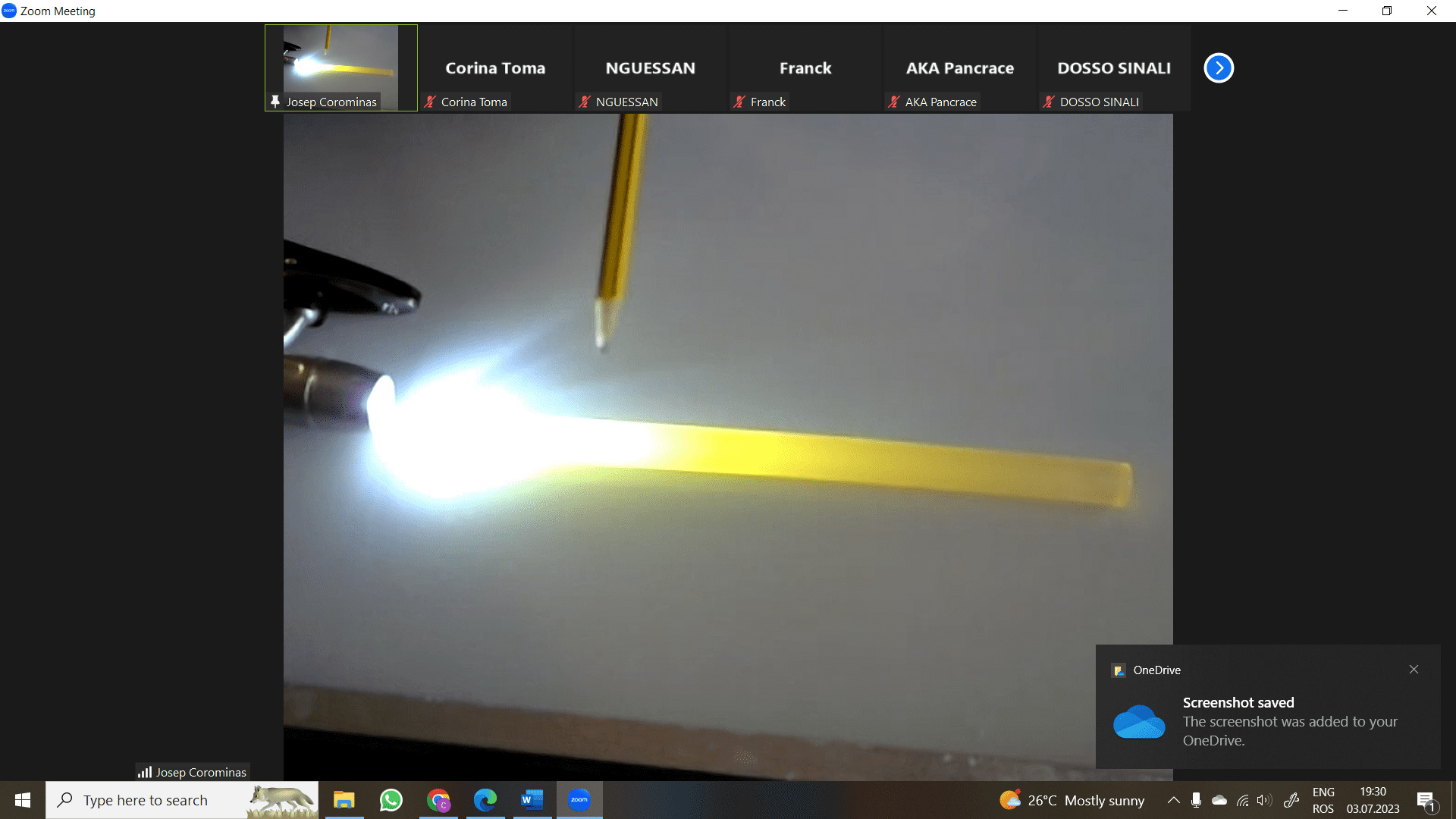Open the clock showing 19:30 03.07.2023

[x=1373, y=800]
